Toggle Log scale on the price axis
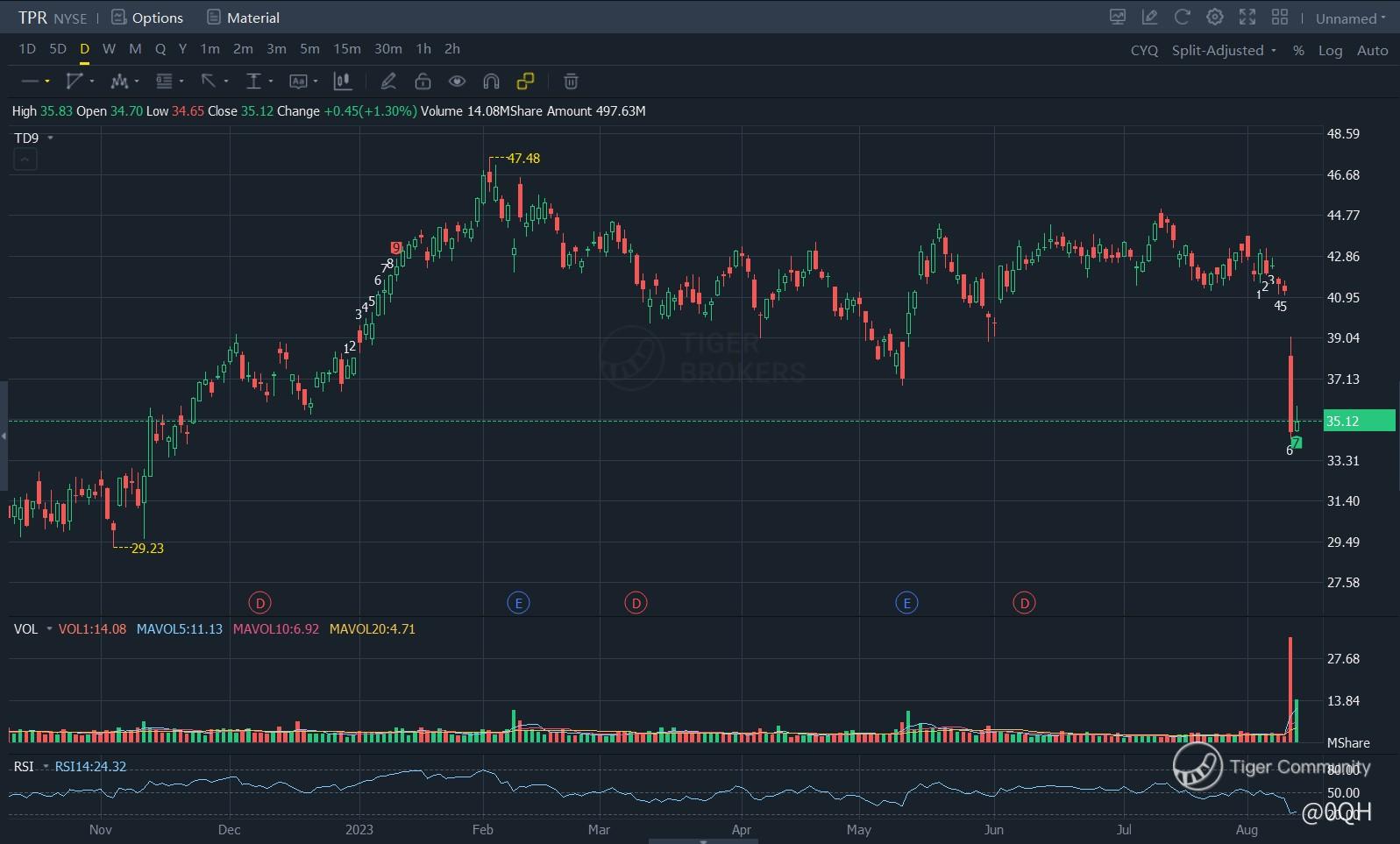The width and height of the screenshot is (1400, 844). [x=1330, y=50]
